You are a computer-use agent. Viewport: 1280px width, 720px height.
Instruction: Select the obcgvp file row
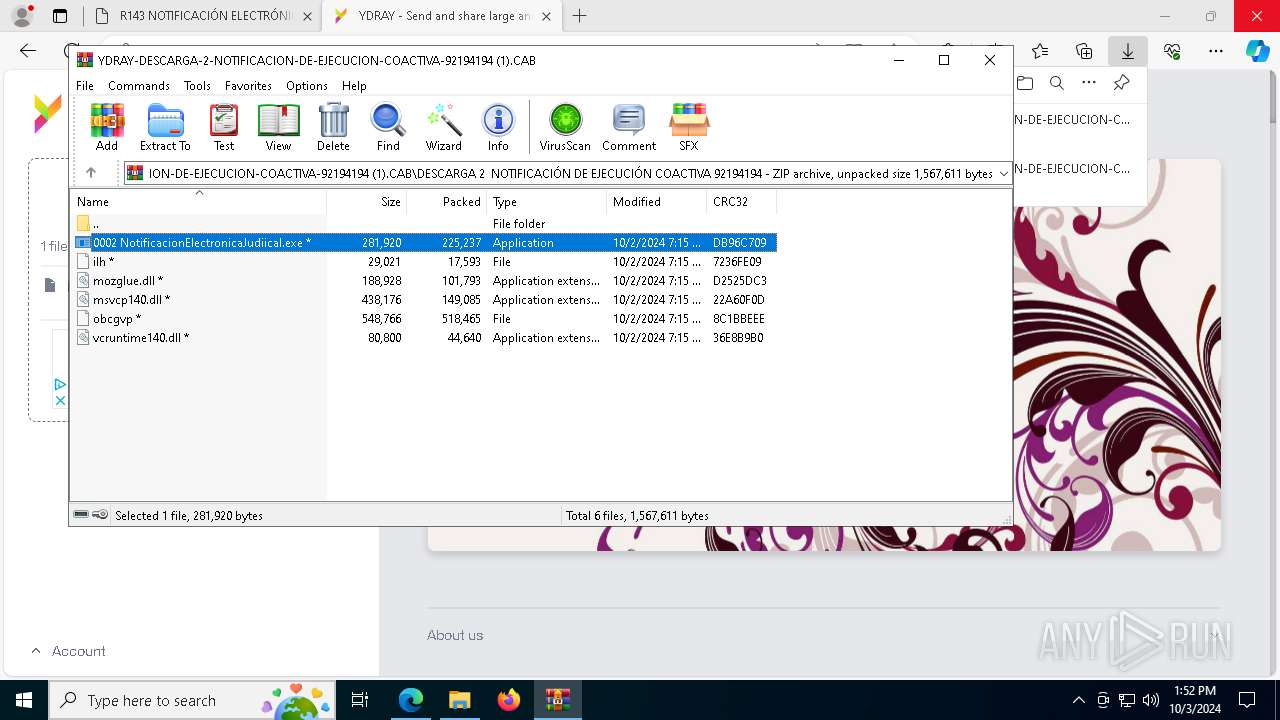(424, 319)
